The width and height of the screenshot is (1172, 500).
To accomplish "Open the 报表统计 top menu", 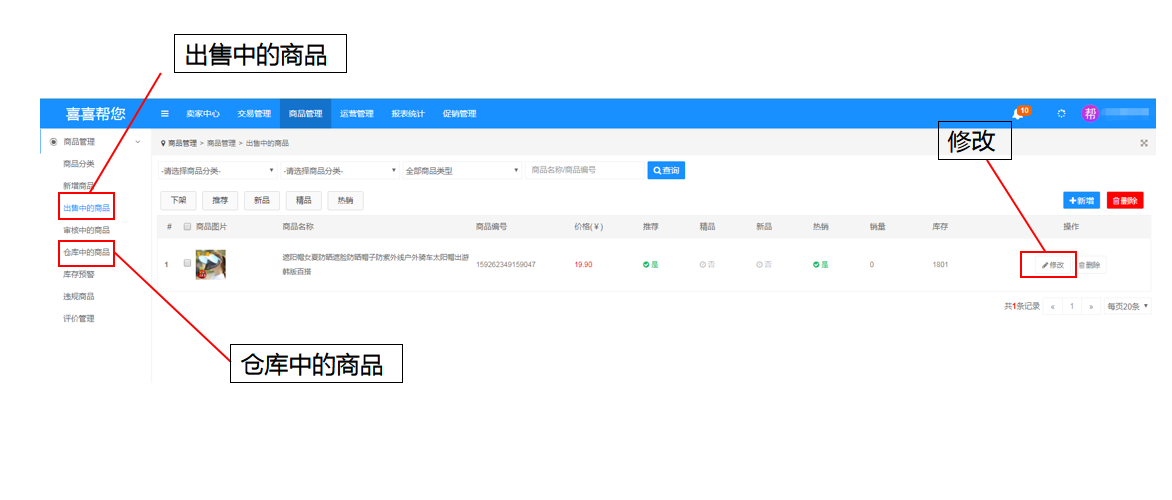I will [x=408, y=114].
